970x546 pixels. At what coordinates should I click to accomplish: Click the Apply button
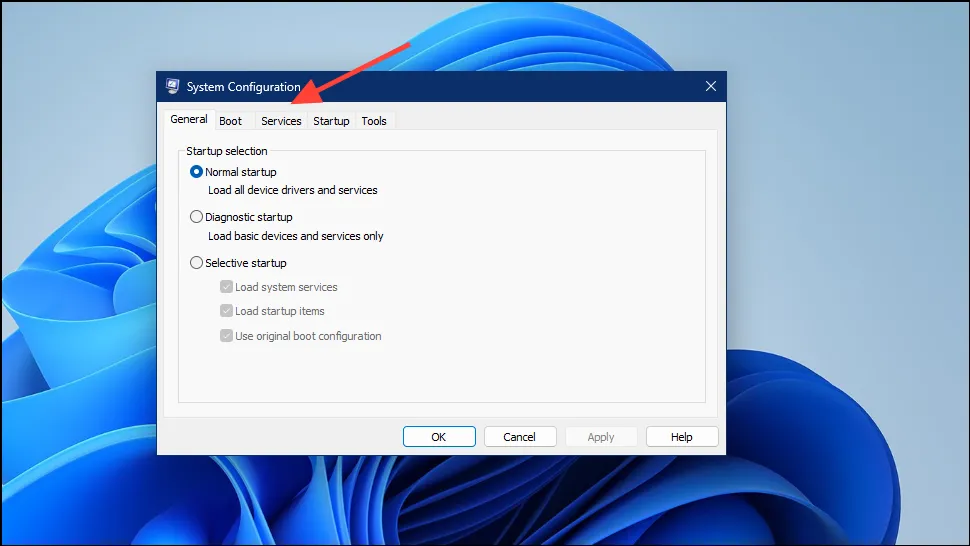(x=601, y=437)
